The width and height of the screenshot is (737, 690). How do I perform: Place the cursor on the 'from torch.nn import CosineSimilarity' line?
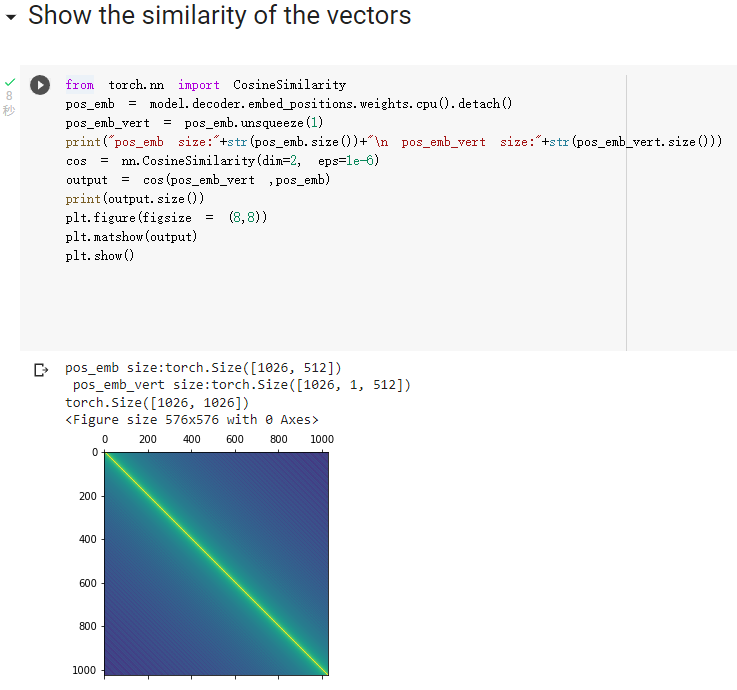[x=206, y=85]
